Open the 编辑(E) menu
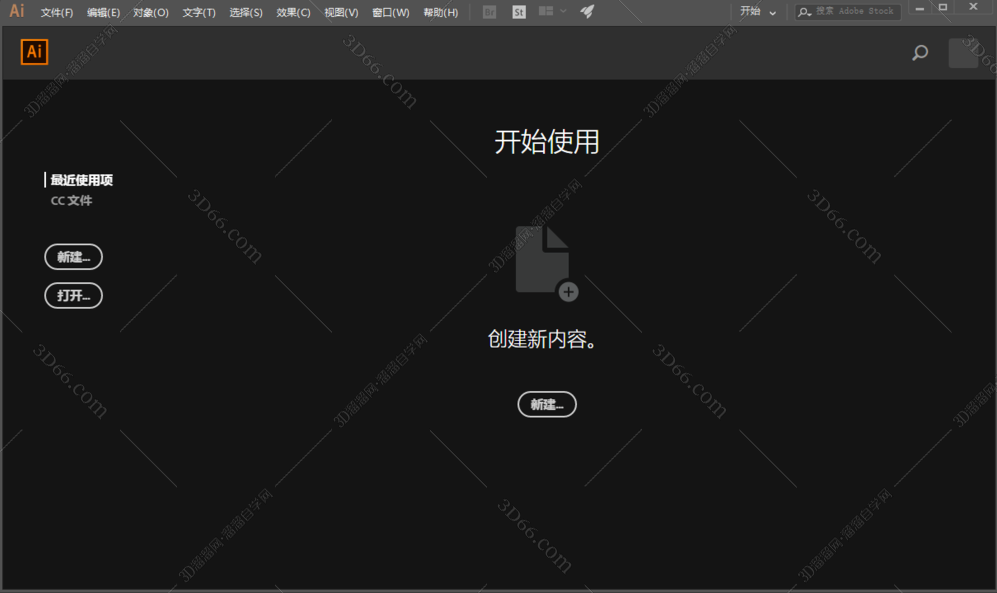The image size is (997, 593). click(103, 12)
